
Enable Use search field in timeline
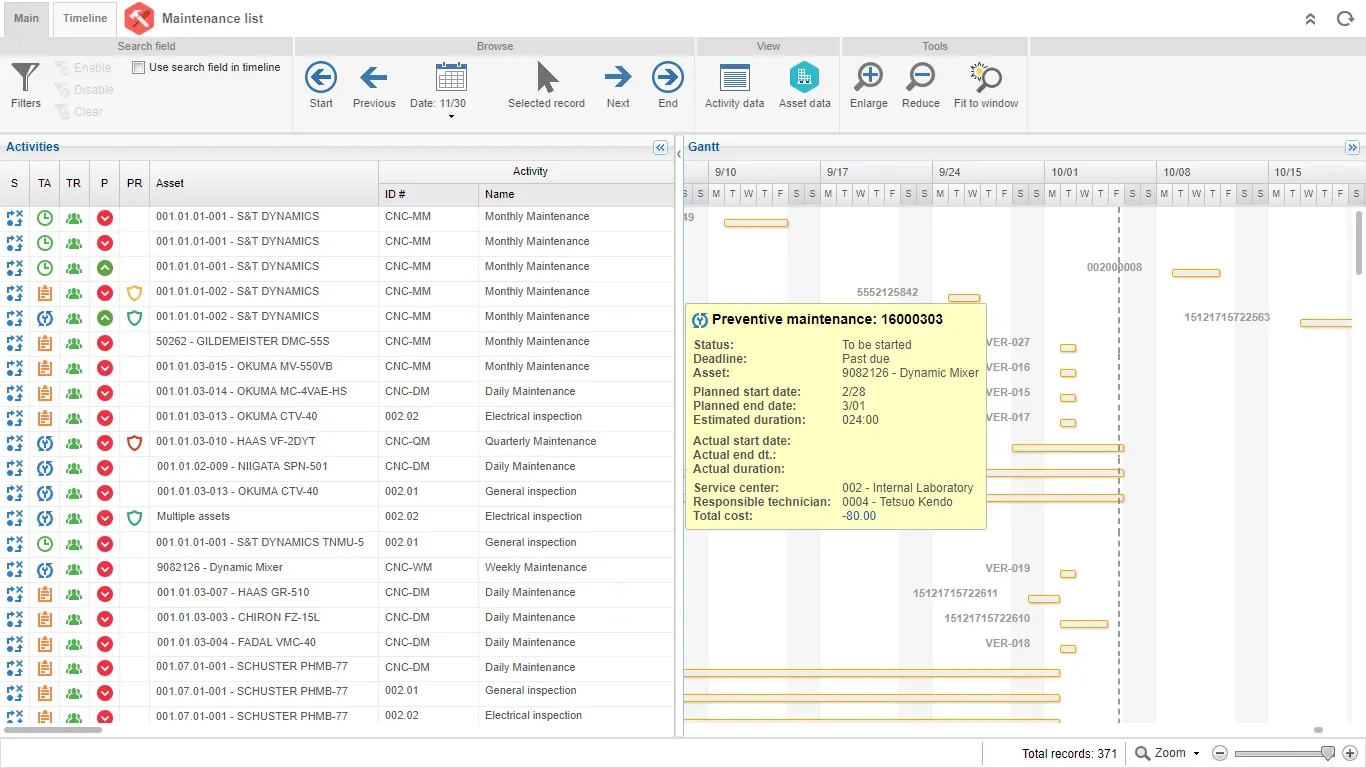[x=139, y=68]
